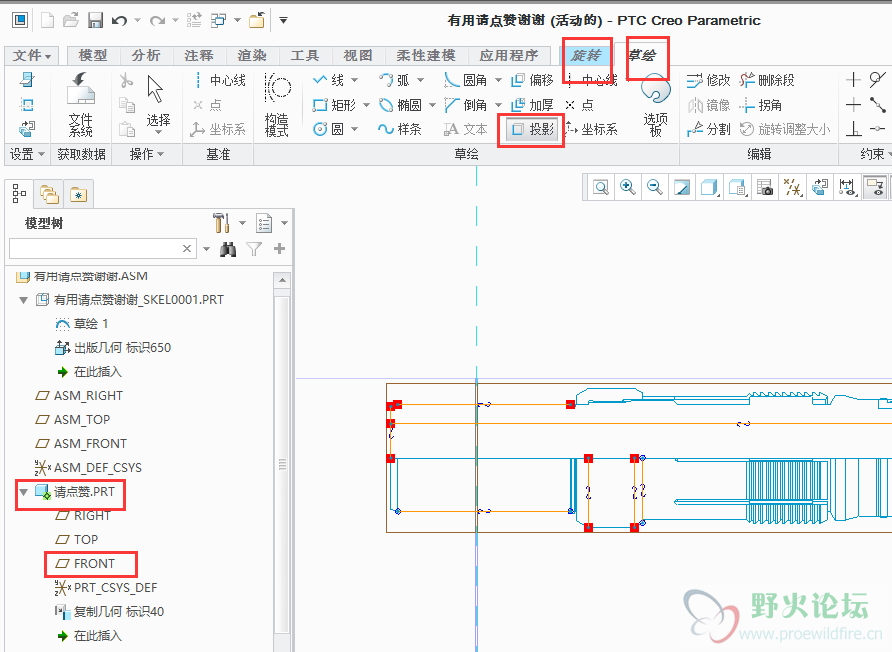Click the Offset (偏移) tool
The height and width of the screenshot is (652, 892).
(532, 80)
